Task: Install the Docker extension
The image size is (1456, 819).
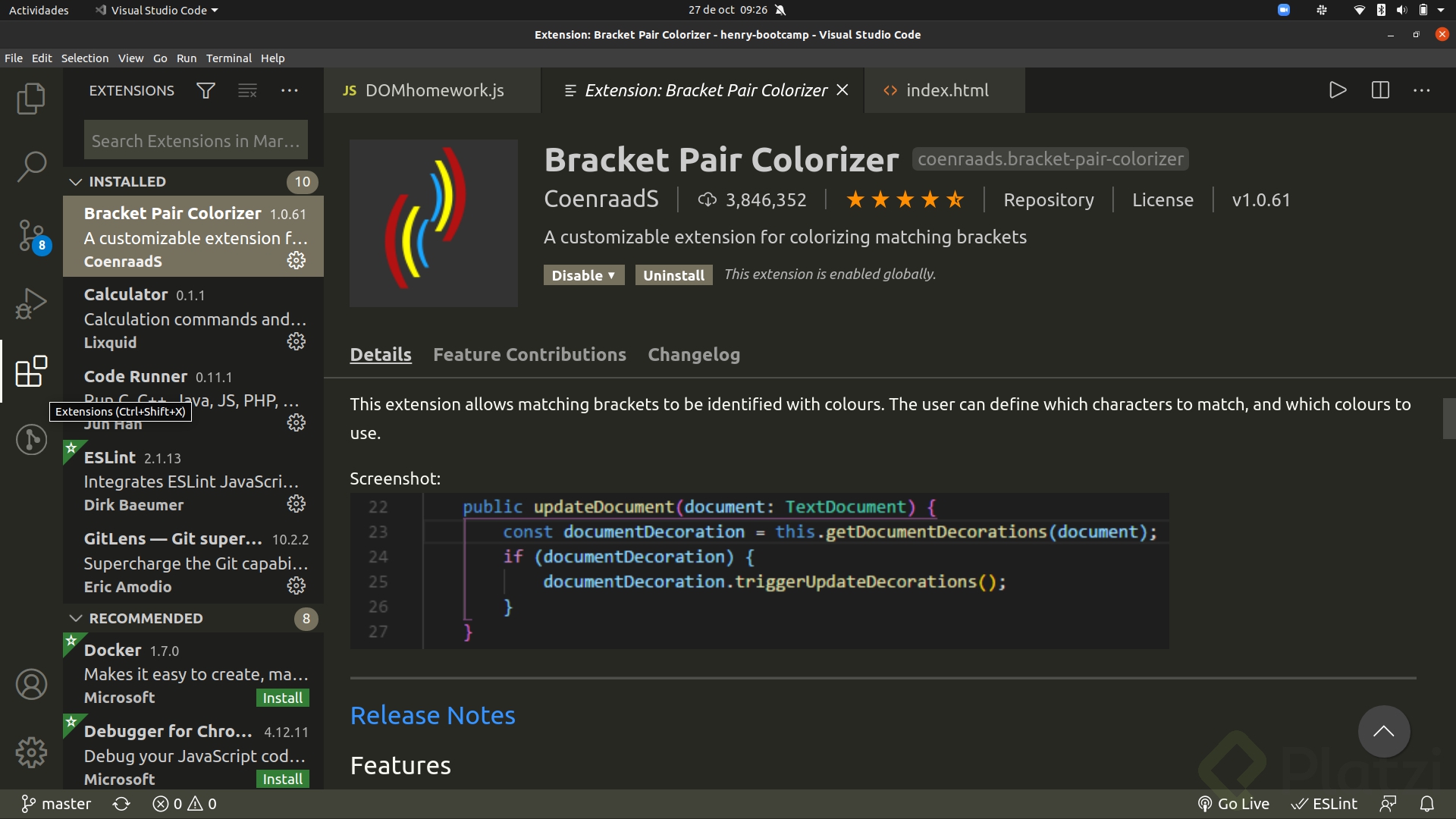Action: tap(283, 698)
